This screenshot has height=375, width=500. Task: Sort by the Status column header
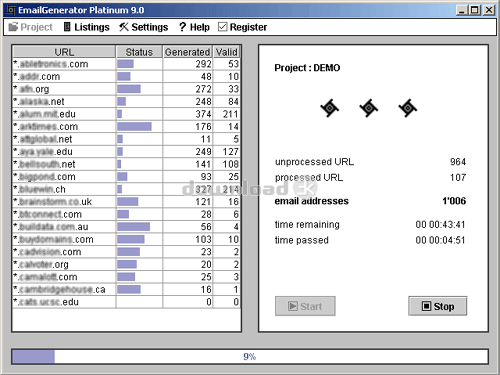pos(139,52)
